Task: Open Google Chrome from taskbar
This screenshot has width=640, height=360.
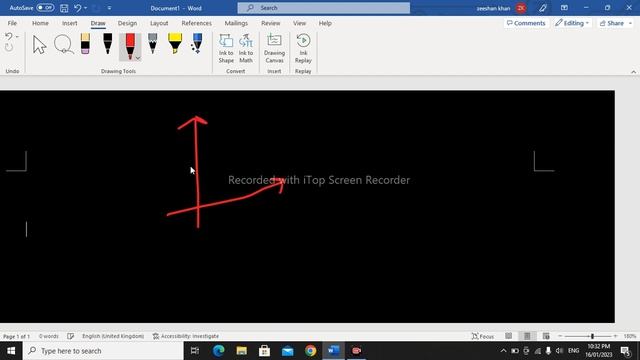Action: [311, 351]
